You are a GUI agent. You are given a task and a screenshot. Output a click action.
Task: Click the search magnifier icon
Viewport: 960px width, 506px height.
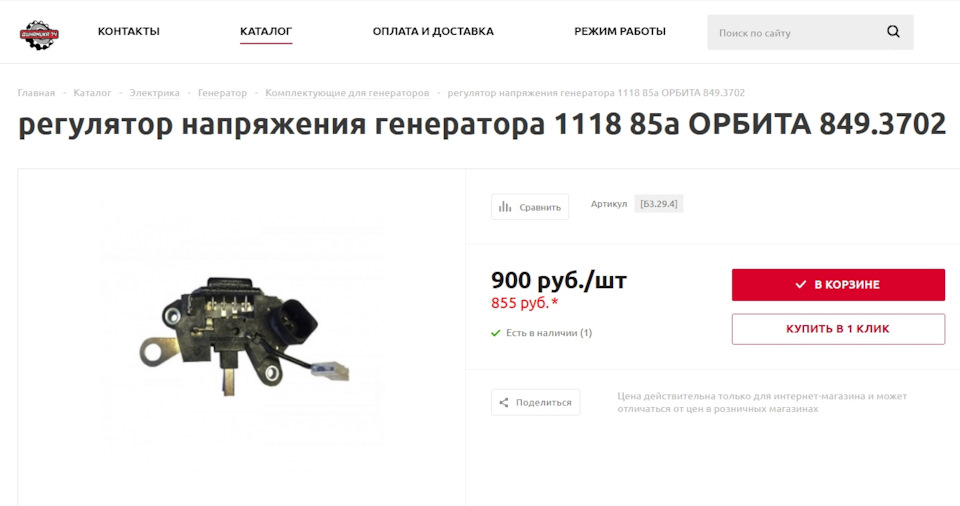[893, 32]
